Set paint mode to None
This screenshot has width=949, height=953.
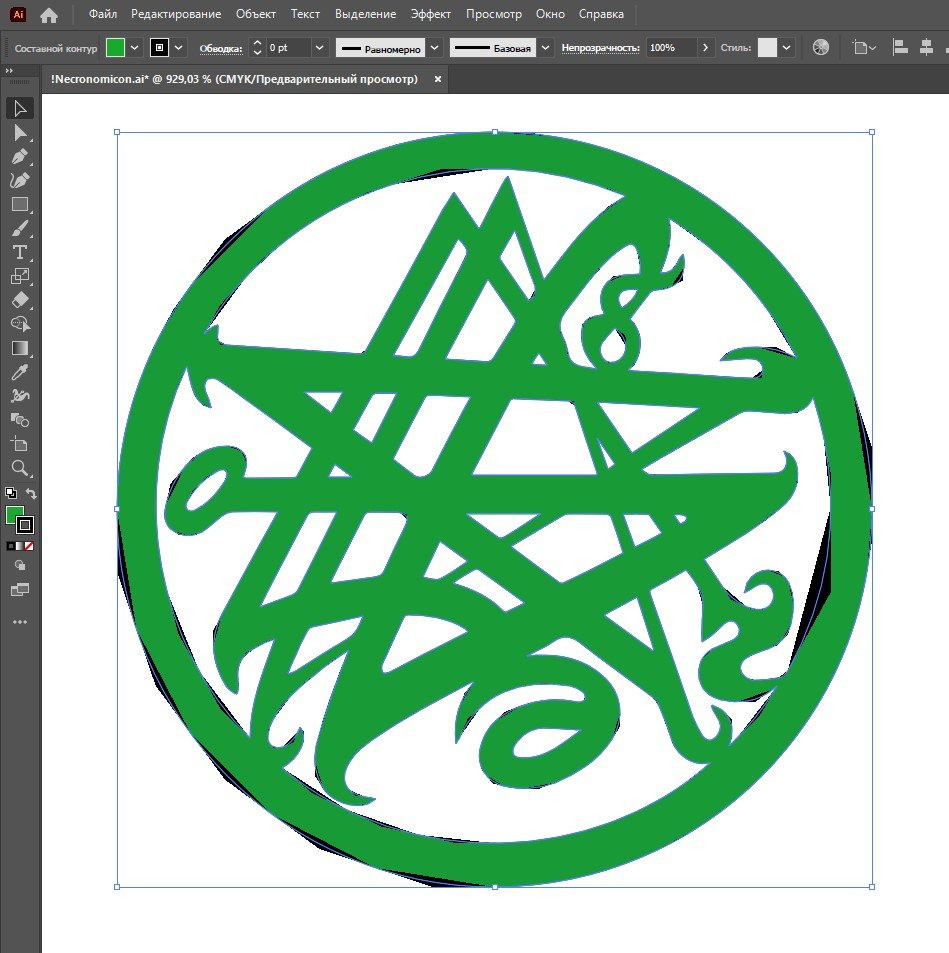[x=29, y=546]
